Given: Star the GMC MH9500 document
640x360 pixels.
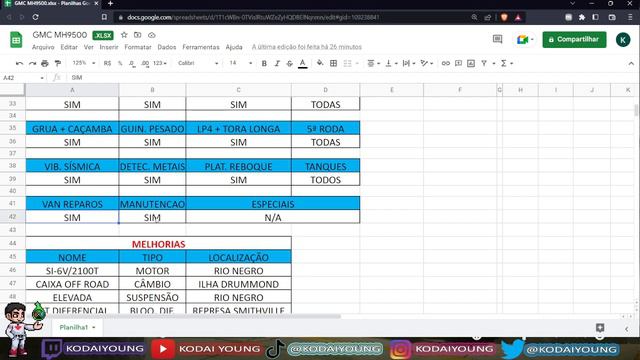Looking at the screenshot, I should [124, 35].
